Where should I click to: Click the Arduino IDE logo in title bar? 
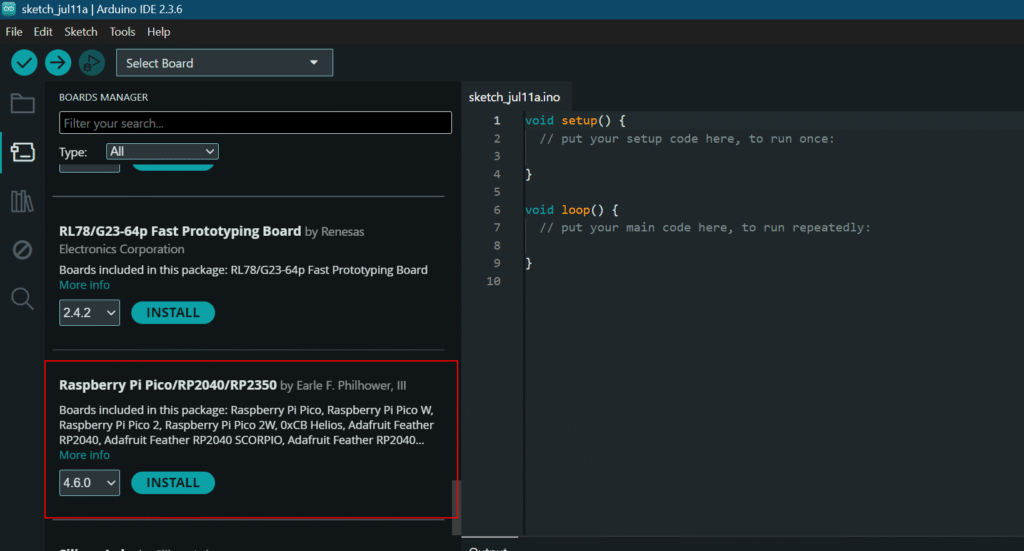(x=8, y=8)
